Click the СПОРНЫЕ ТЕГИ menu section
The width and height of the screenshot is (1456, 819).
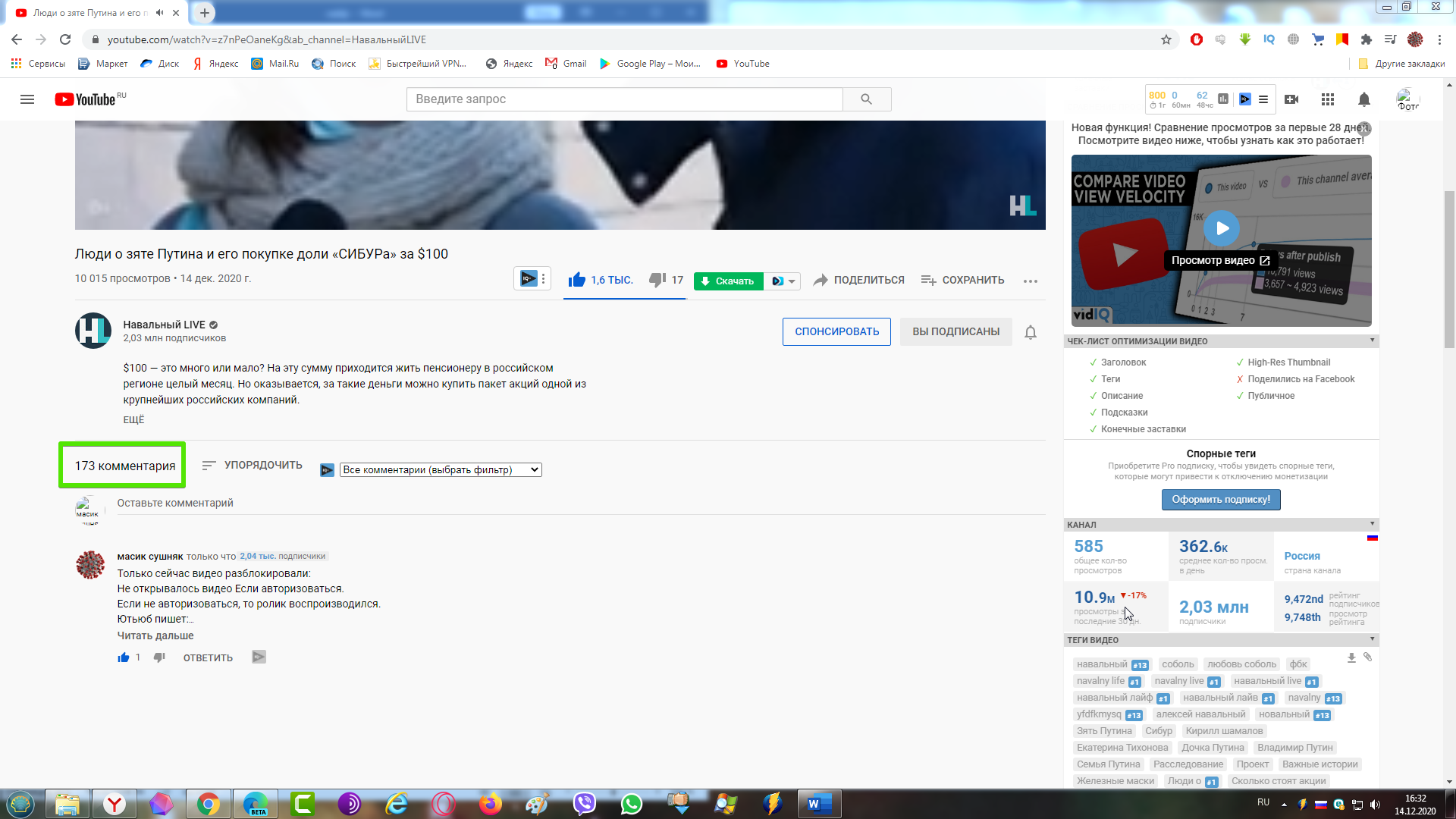(1221, 453)
